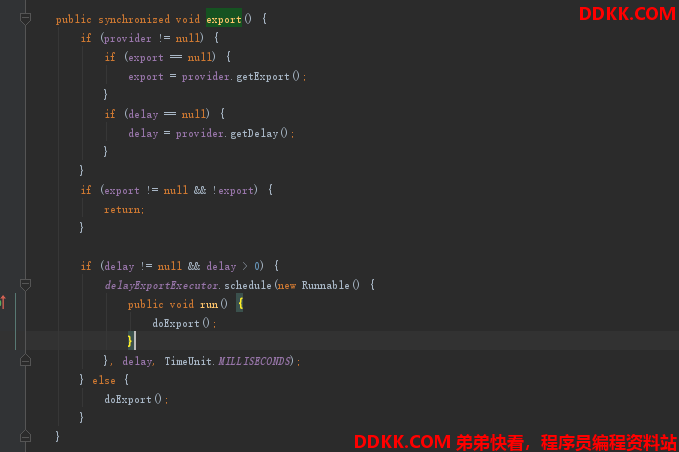Click the else keyword

coord(103,381)
